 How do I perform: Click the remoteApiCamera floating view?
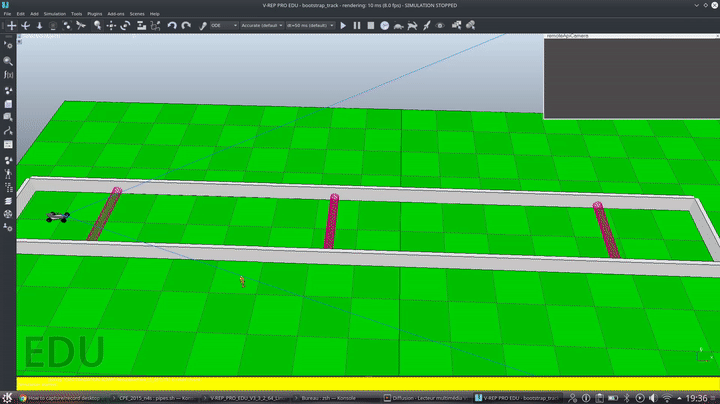pyautogui.click(x=631, y=75)
